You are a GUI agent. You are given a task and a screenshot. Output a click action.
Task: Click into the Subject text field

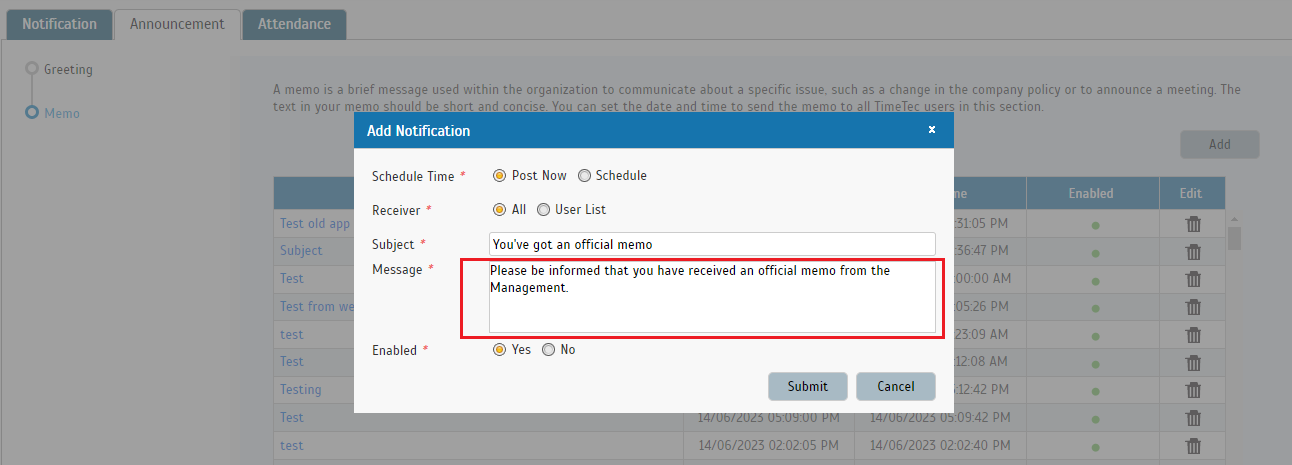tap(712, 244)
